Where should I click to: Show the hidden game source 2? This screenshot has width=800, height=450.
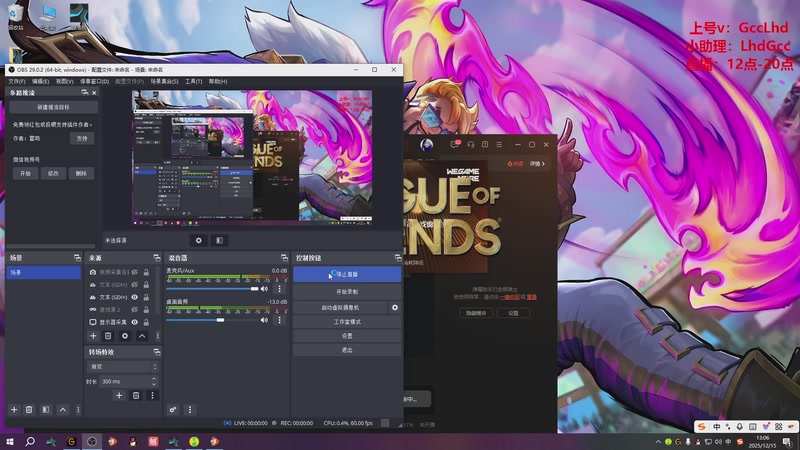(135, 309)
